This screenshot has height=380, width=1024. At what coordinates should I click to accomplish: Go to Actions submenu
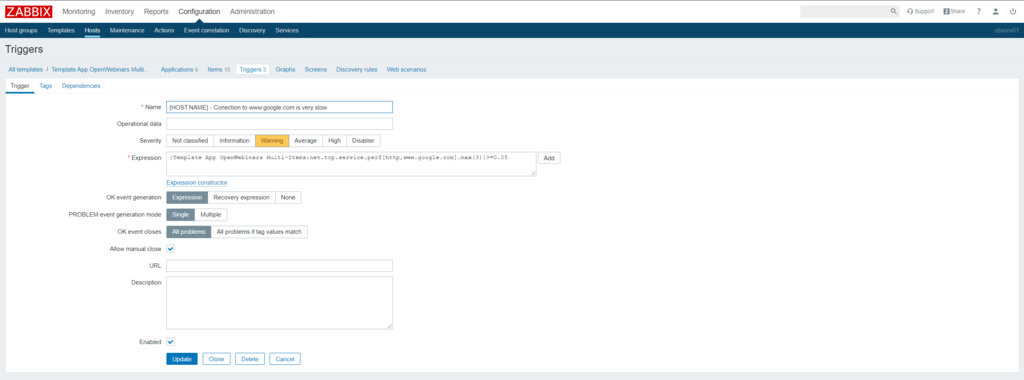(x=164, y=30)
